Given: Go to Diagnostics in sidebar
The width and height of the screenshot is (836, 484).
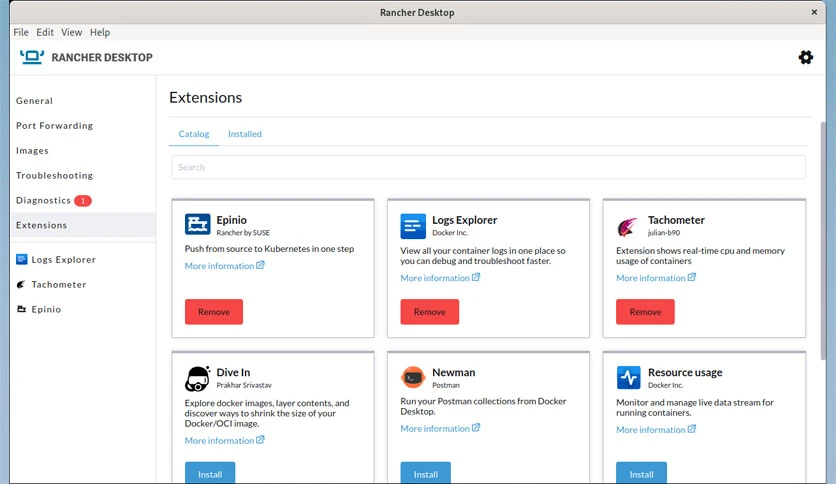Looking at the screenshot, I should click(x=43, y=200).
